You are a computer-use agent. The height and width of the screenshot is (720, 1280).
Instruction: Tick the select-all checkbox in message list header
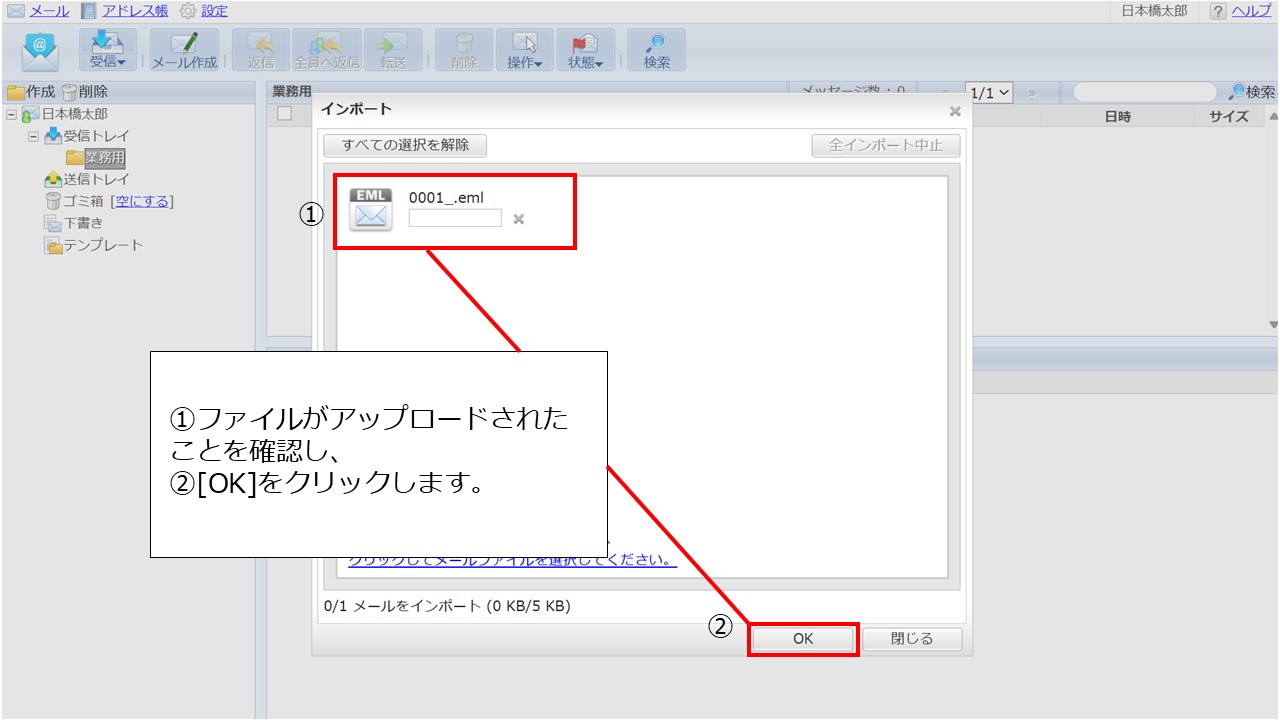click(285, 114)
